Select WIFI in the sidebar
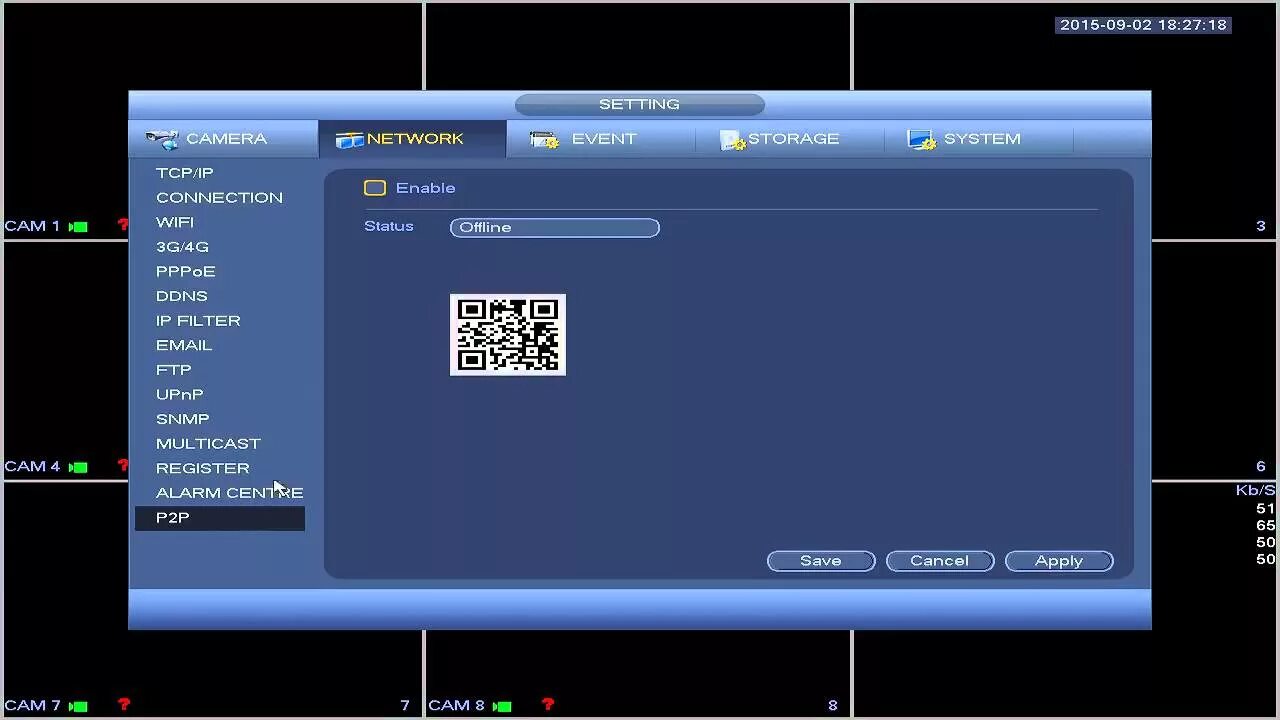This screenshot has height=720, width=1280. click(x=175, y=222)
